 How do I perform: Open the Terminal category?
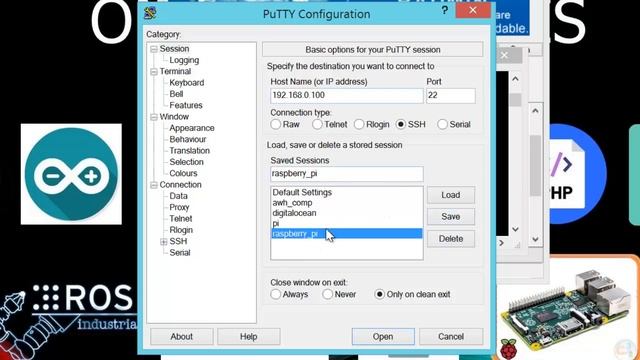click(x=175, y=71)
